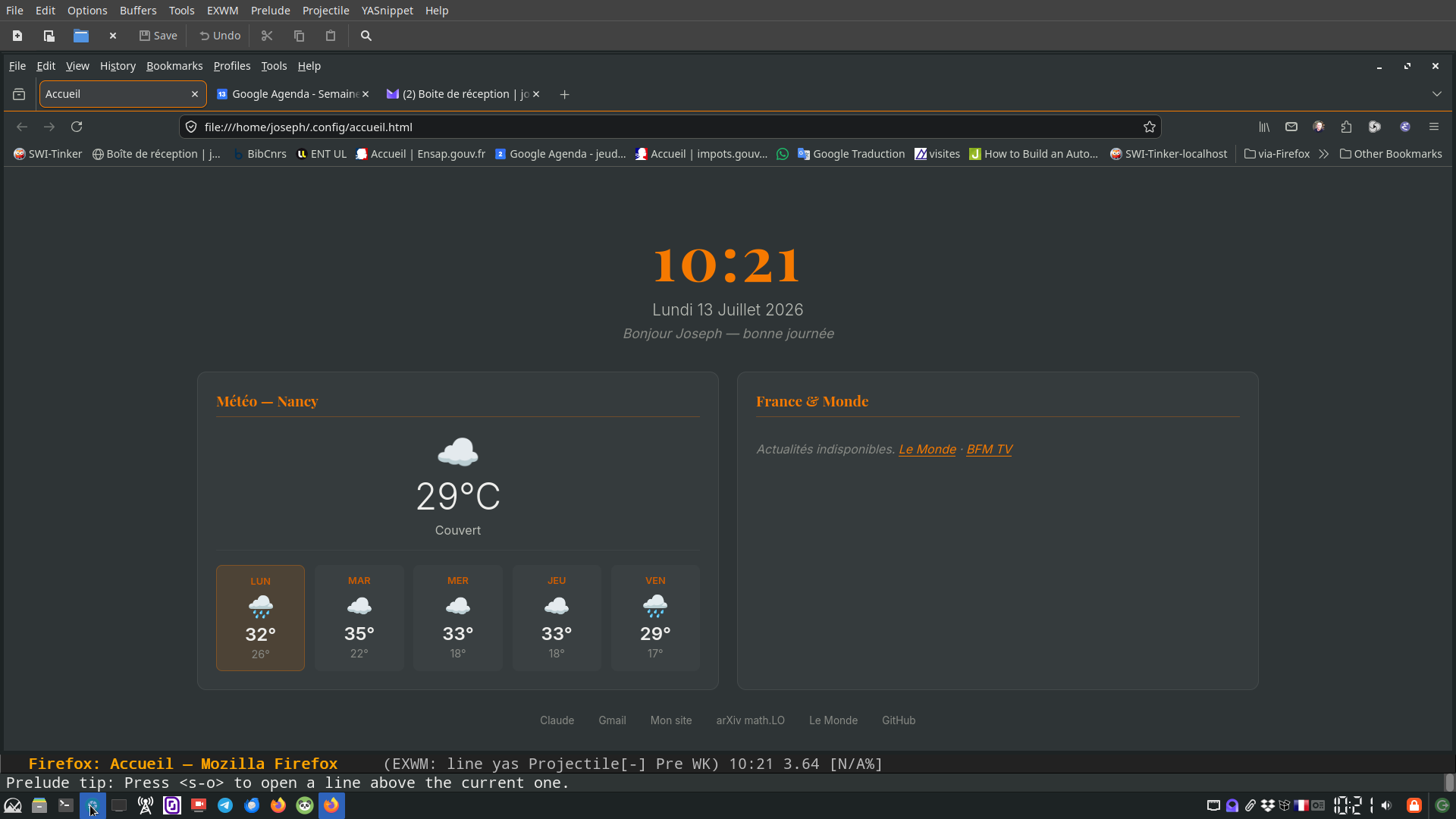Open the Le Monde news link
This screenshot has width=1456, height=819.
coord(927,449)
